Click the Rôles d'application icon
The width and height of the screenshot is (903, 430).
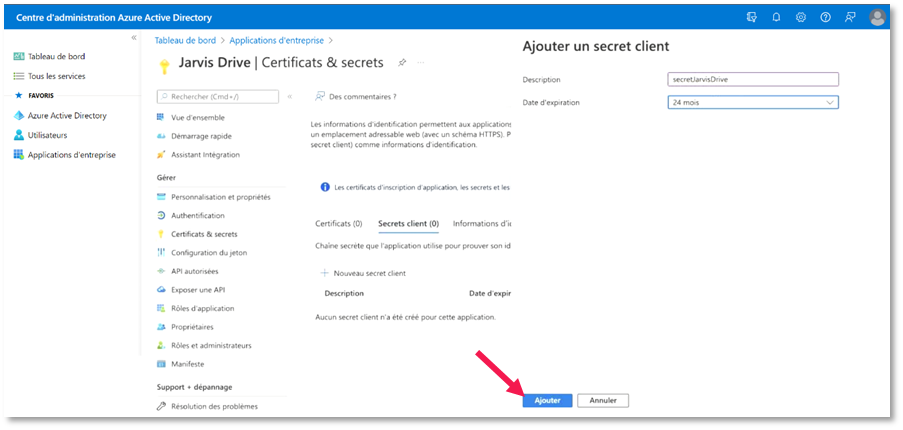click(161, 308)
